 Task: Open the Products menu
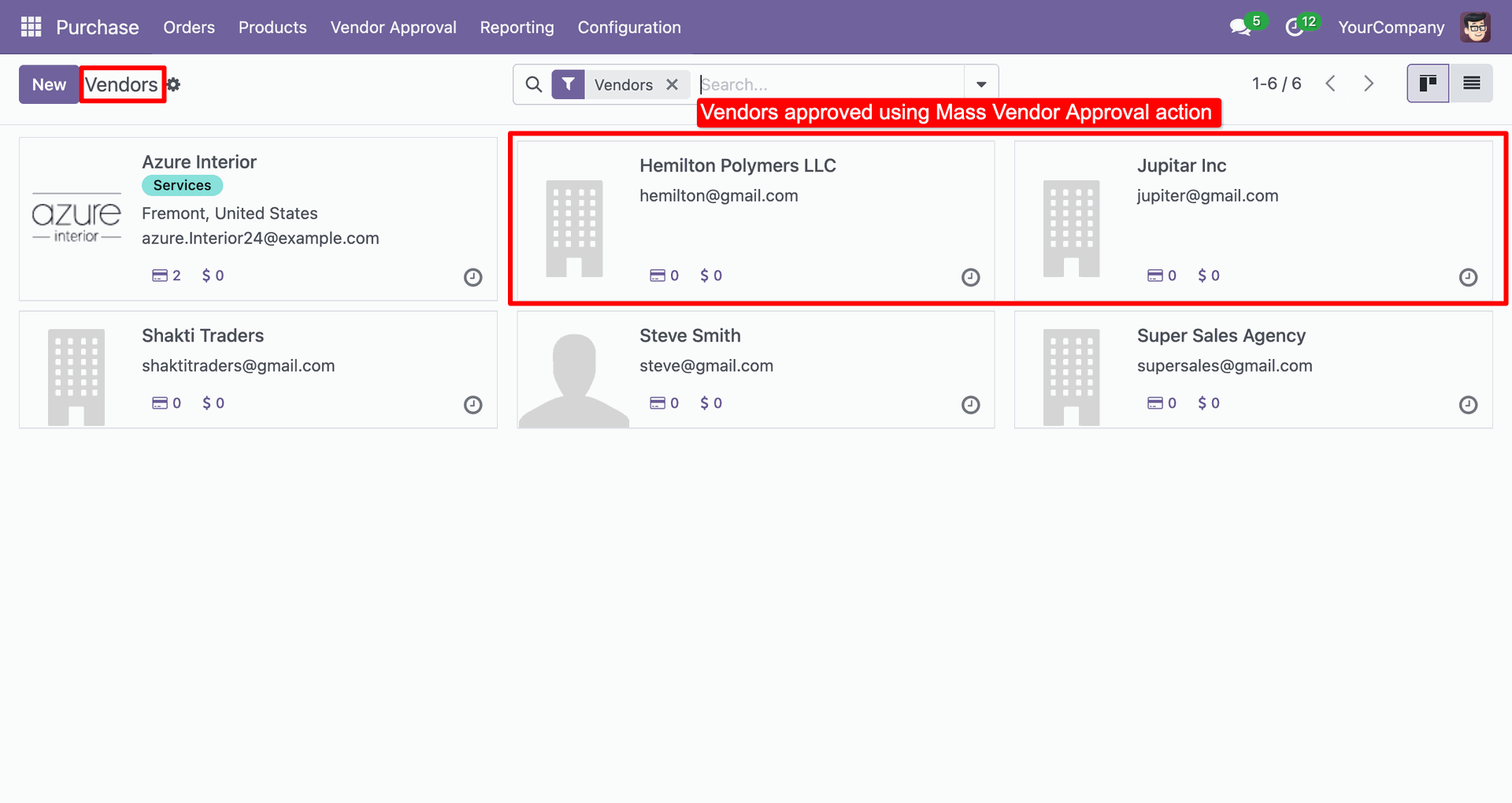pos(272,28)
